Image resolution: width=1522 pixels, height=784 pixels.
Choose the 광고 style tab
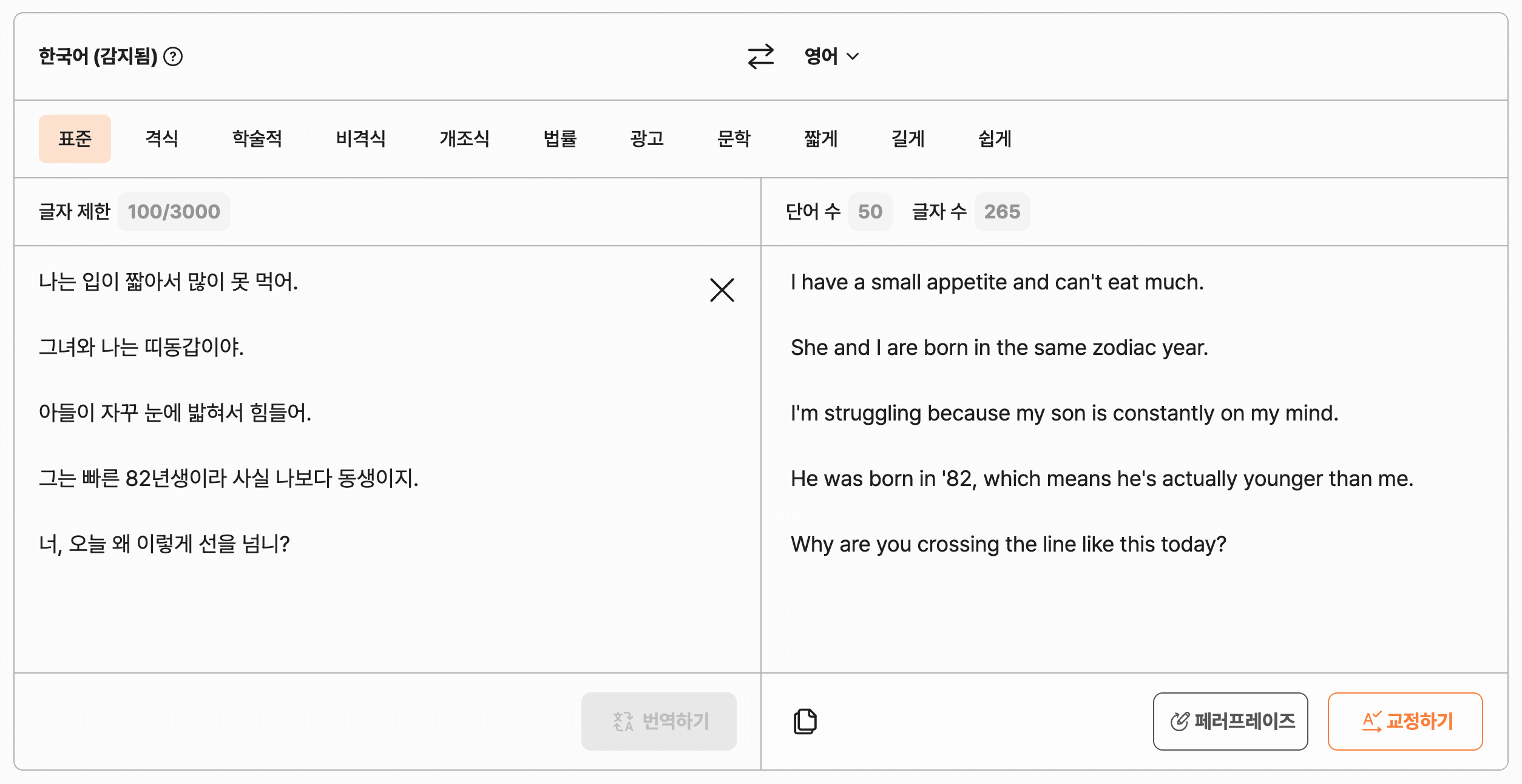647,139
